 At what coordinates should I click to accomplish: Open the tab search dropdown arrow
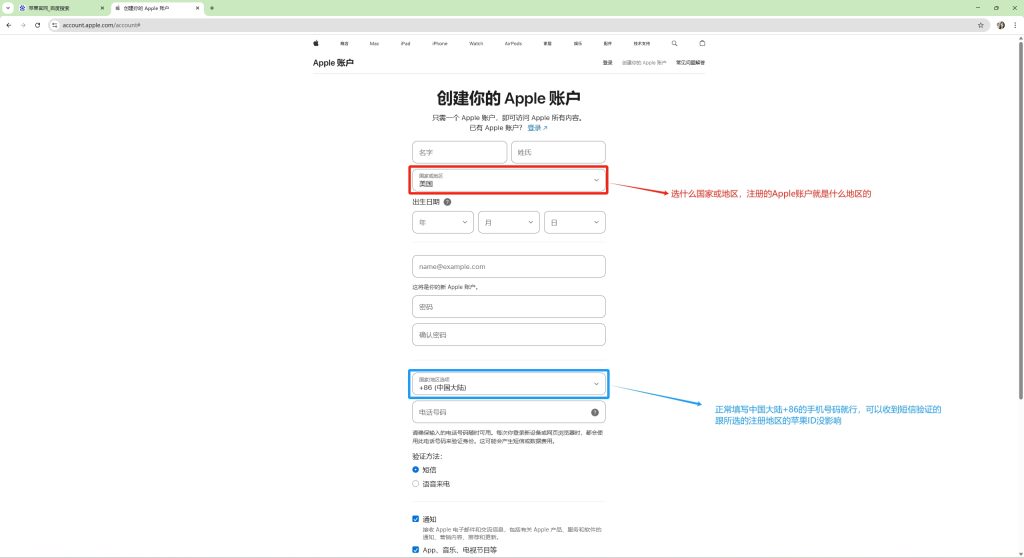8,8
